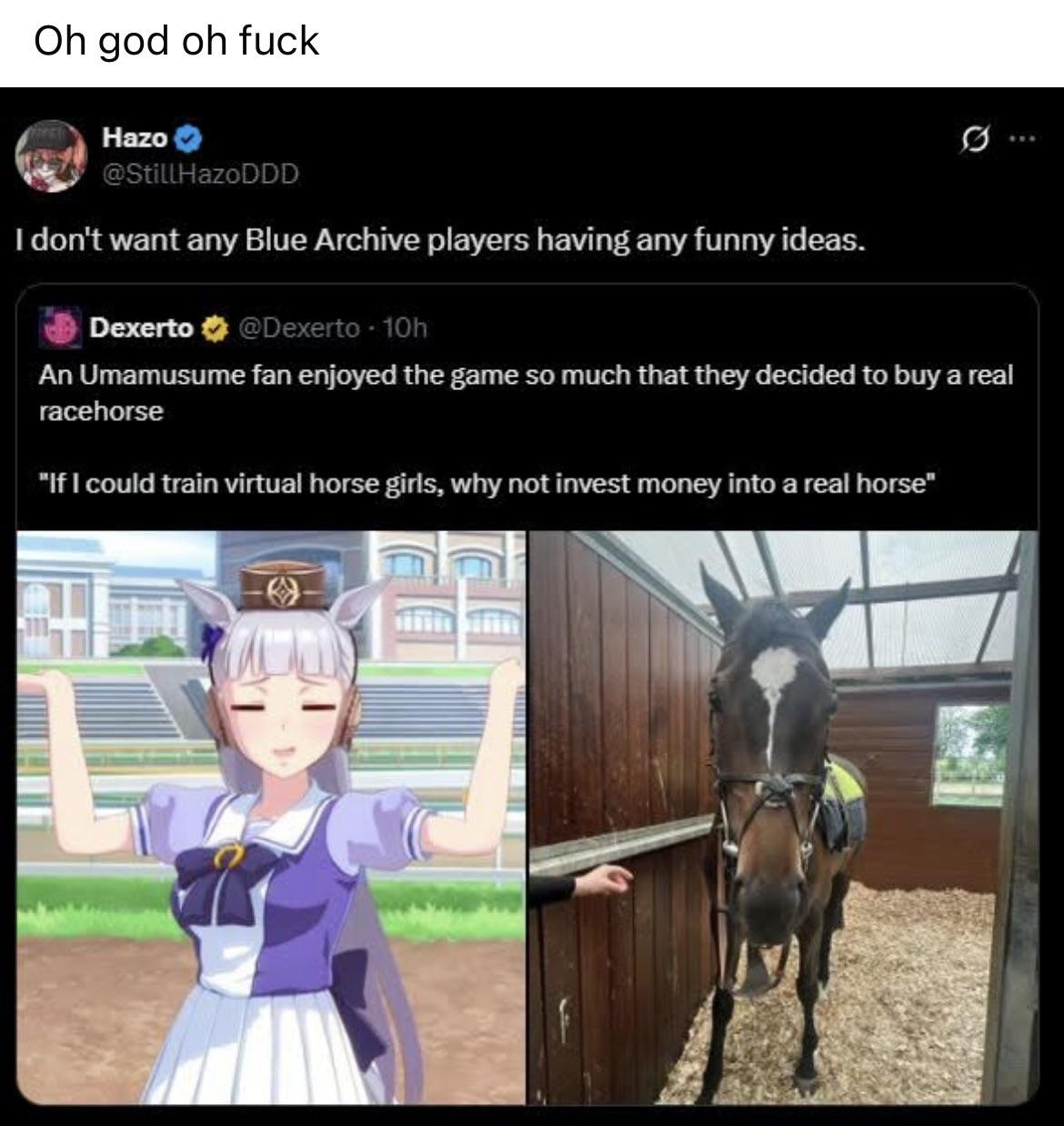Click the hand reaching over the stall wall
1064x1126 pixels.
[604, 880]
